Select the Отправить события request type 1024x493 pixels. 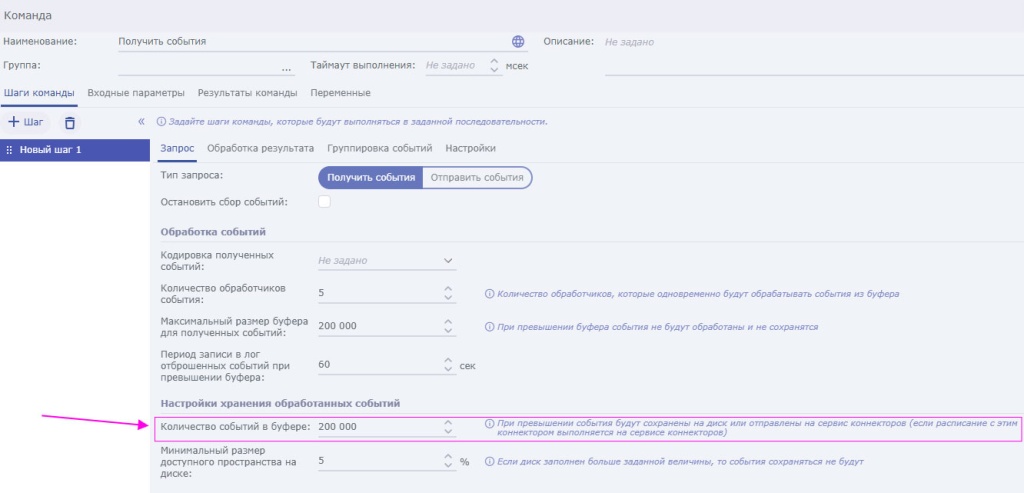[x=477, y=177]
